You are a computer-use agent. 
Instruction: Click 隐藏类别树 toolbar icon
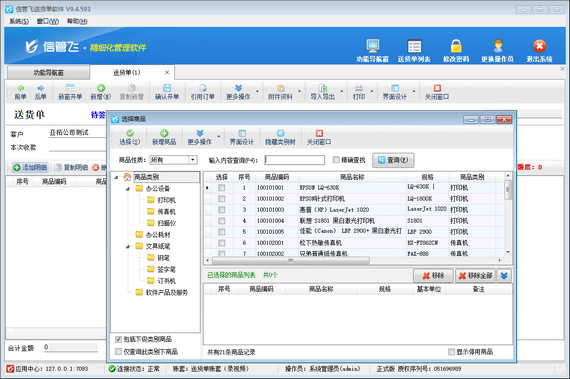(280, 133)
